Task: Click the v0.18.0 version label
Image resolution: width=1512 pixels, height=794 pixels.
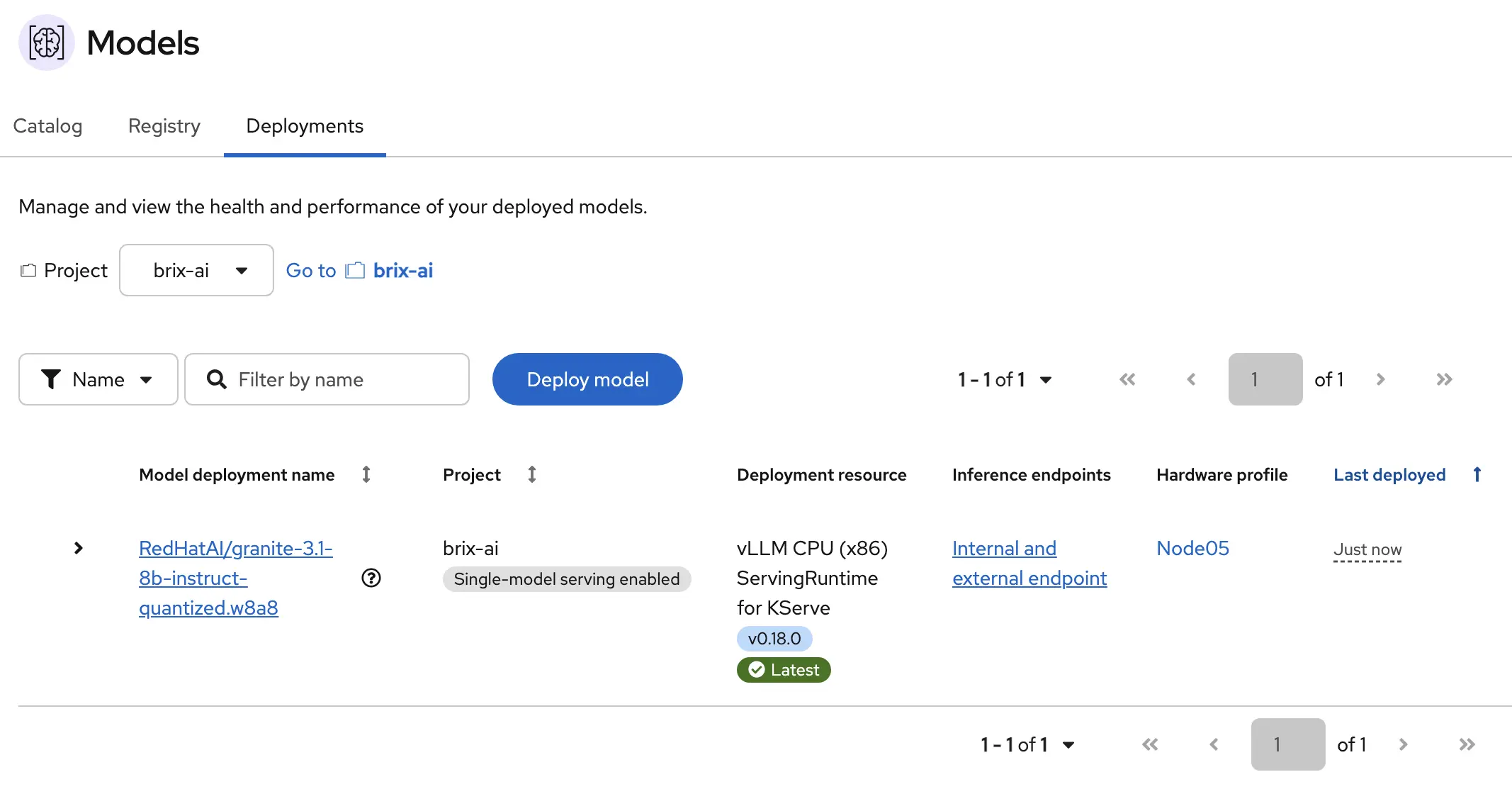Action: point(774,639)
